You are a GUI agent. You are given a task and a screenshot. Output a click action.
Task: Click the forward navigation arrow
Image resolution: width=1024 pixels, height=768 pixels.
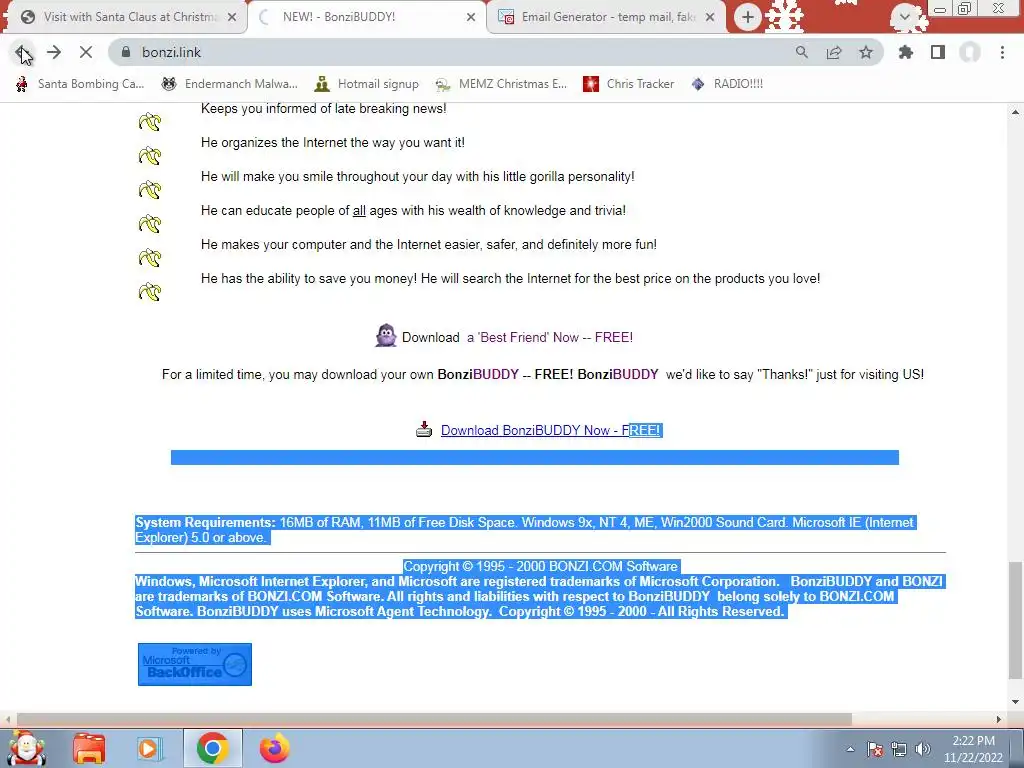point(54,52)
